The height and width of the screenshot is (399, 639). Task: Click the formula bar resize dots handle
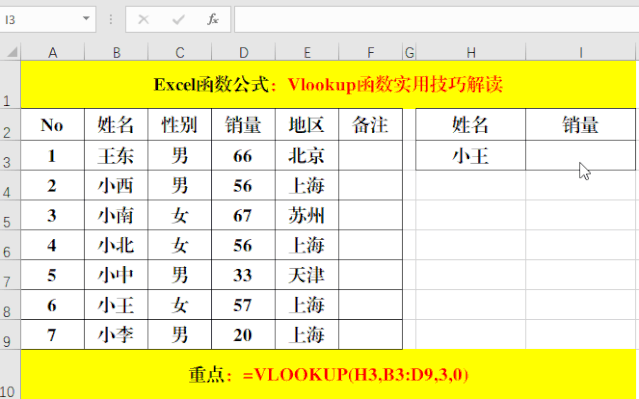tap(110, 19)
